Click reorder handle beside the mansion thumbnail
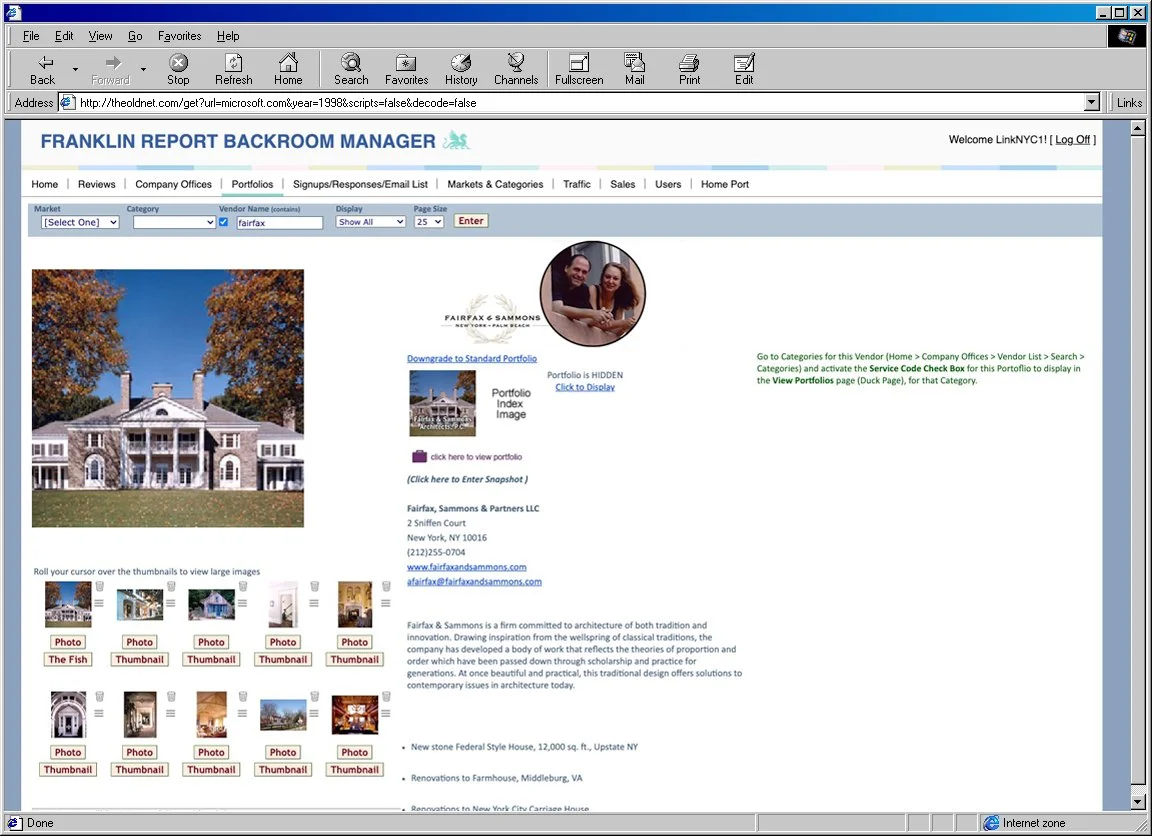This screenshot has width=1152, height=836. pos(99,603)
